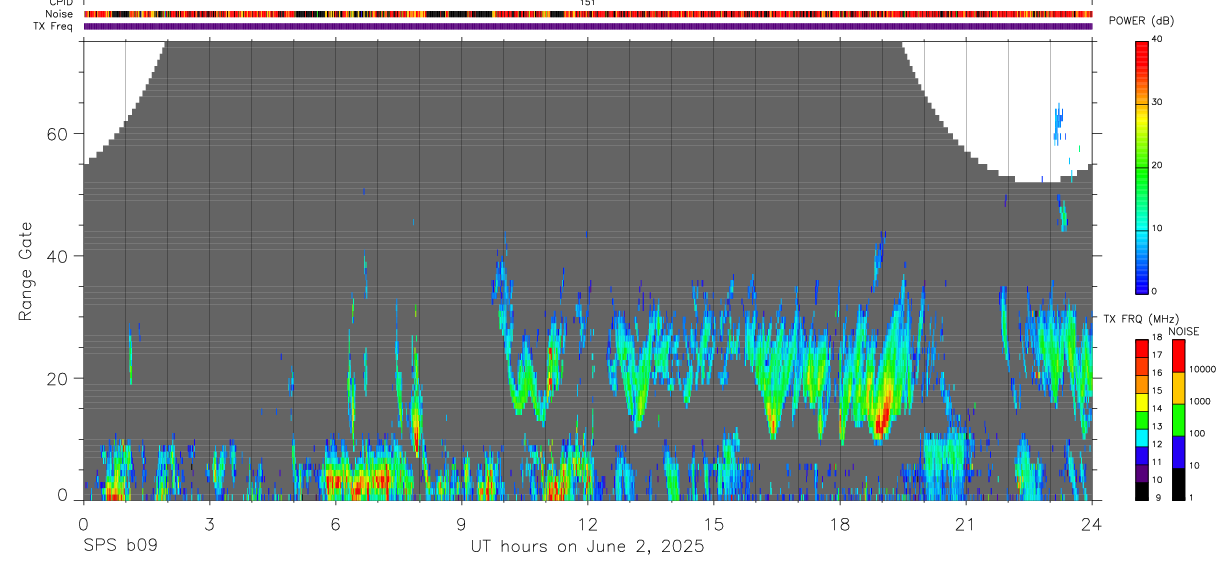Click the 18 hour tick on UT axis
The height and width of the screenshot is (567, 1228).
click(x=839, y=523)
